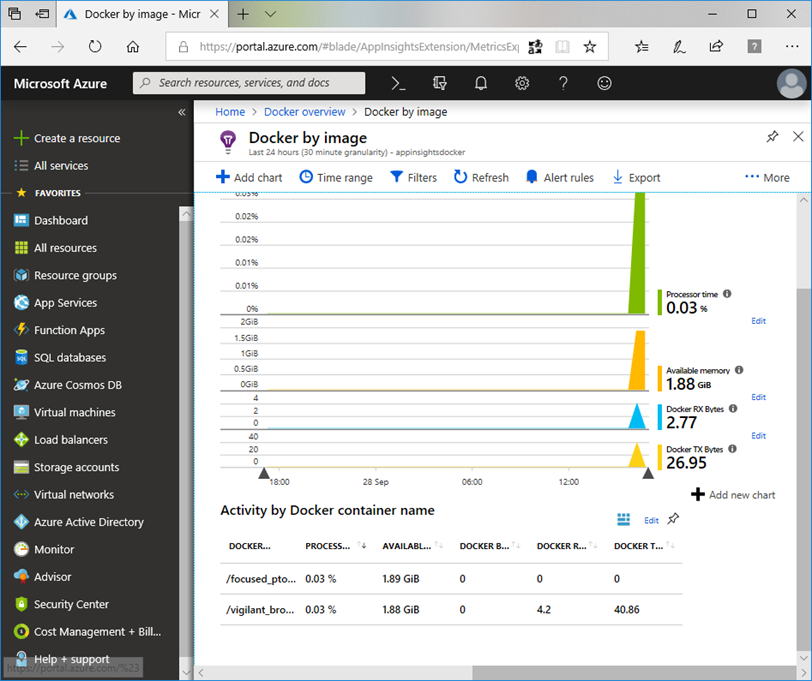The image size is (812, 681).
Task: Open notifications bell icon
Action: coord(481,83)
